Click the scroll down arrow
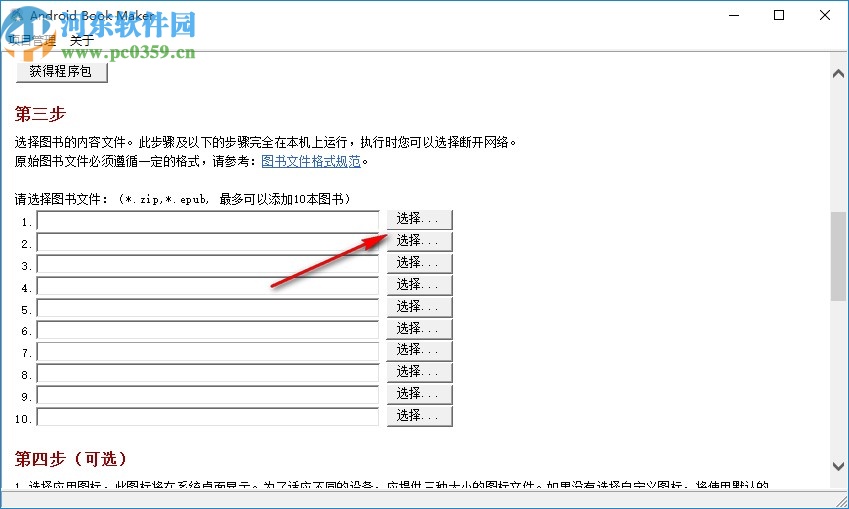 (838, 466)
